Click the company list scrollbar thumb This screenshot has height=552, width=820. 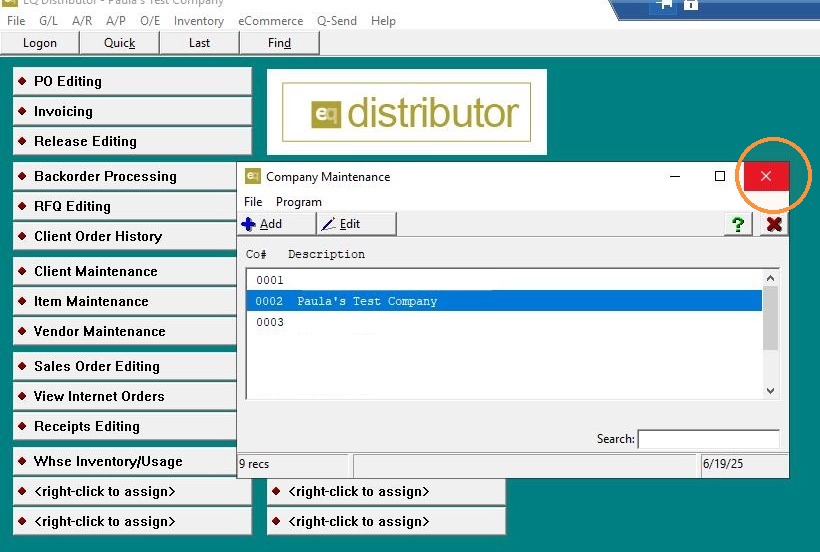click(770, 318)
